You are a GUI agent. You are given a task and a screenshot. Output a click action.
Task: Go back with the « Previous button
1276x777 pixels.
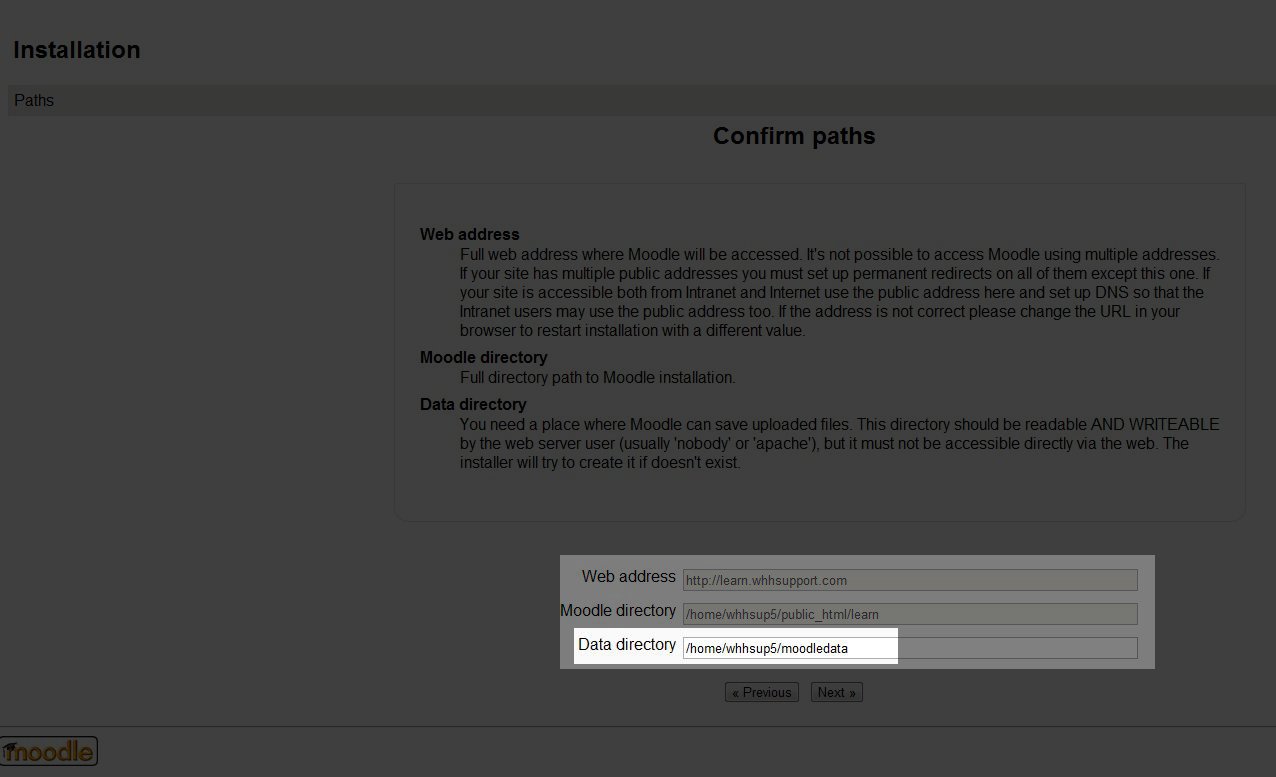click(761, 692)
